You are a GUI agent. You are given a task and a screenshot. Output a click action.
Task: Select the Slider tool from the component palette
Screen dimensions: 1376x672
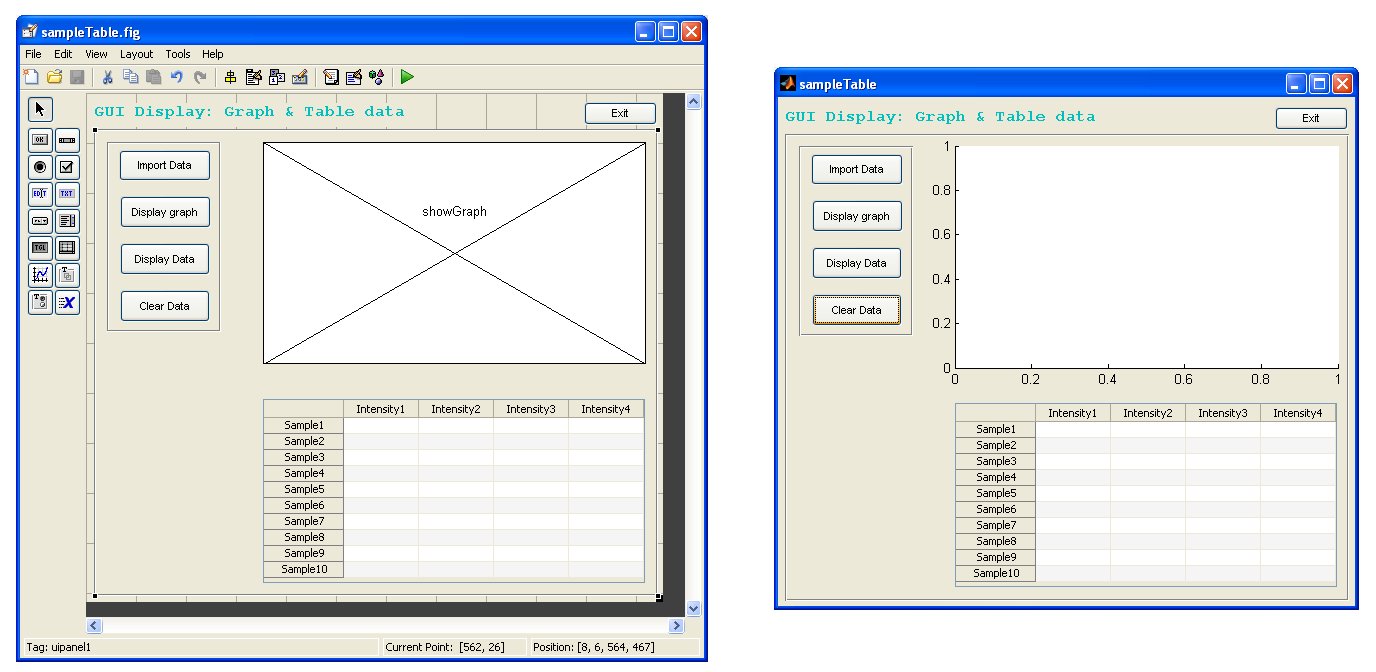click(x=66, y=139)
